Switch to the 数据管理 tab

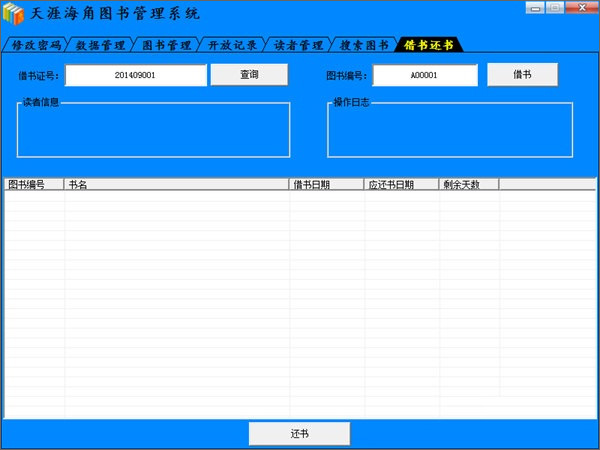tap(100, 45)
